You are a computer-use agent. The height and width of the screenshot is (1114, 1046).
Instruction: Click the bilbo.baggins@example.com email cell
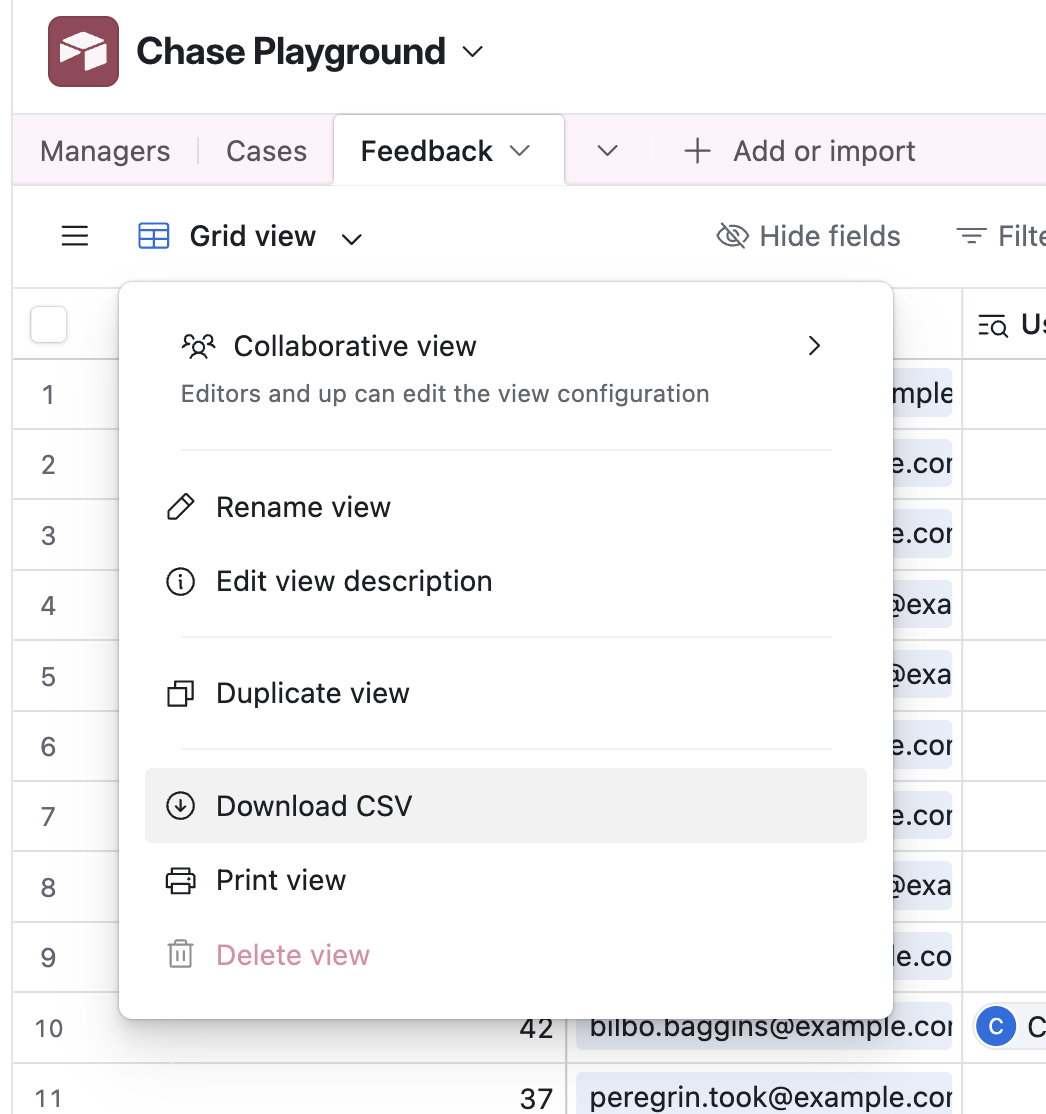tap(764, 1027)
